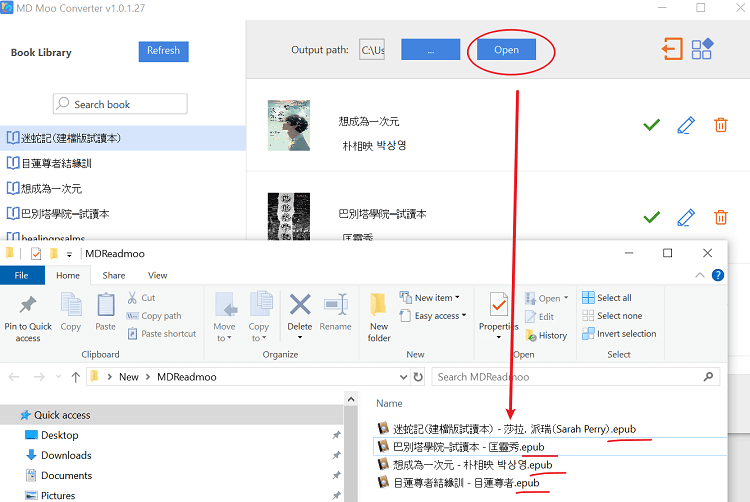The image size is (750, 502).
Task: Select 想成為一次元 in Book Library
Action: (123, 188)
